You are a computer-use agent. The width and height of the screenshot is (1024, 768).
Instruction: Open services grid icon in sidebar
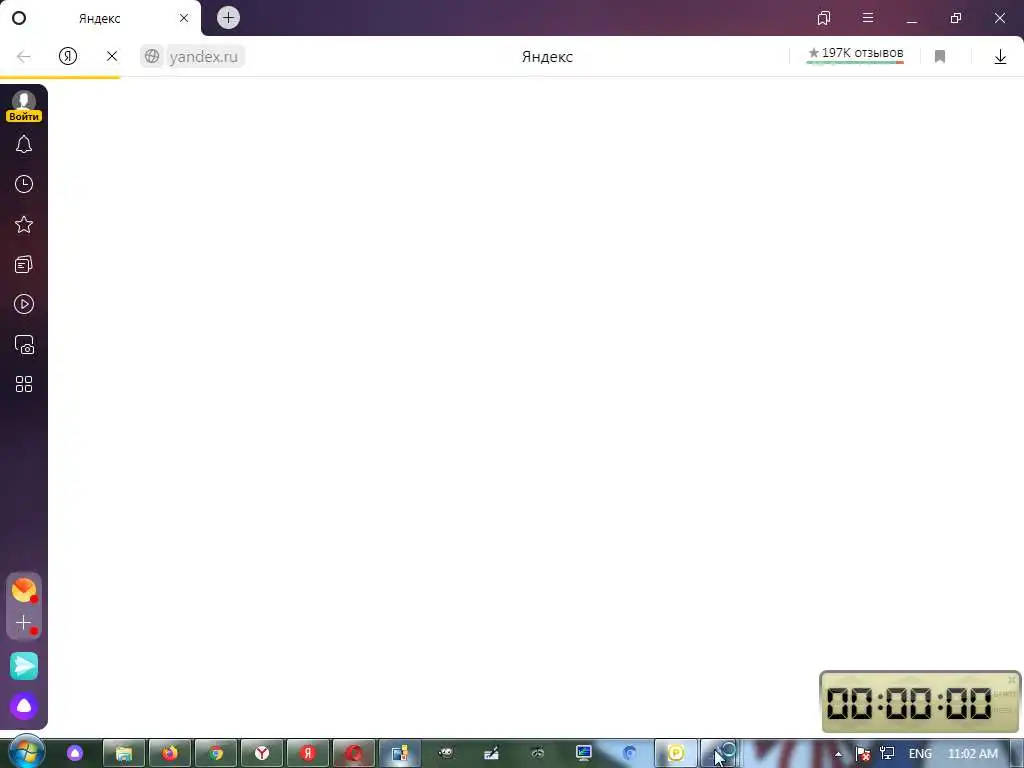tap(24, 384)
